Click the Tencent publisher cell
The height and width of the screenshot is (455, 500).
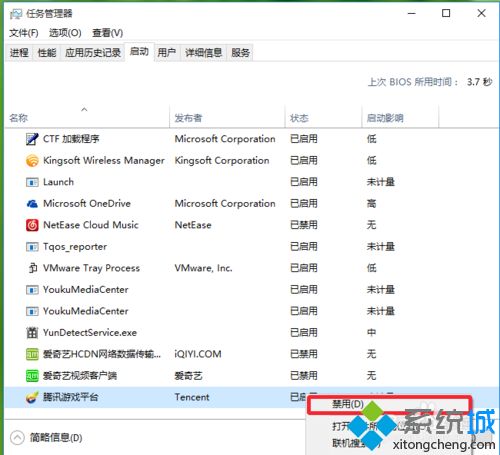tap(192, 397)
